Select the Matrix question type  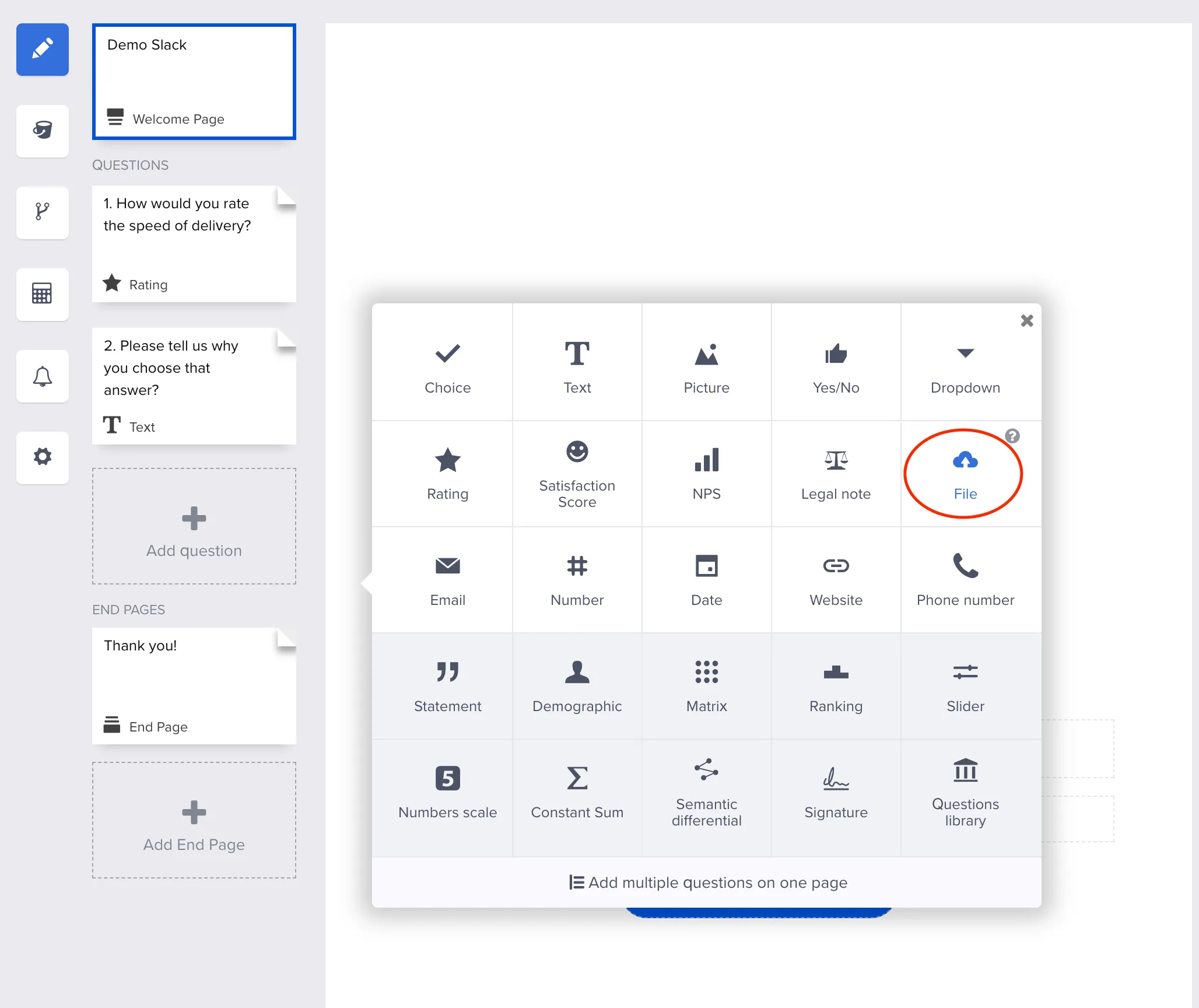click(706, 685)
